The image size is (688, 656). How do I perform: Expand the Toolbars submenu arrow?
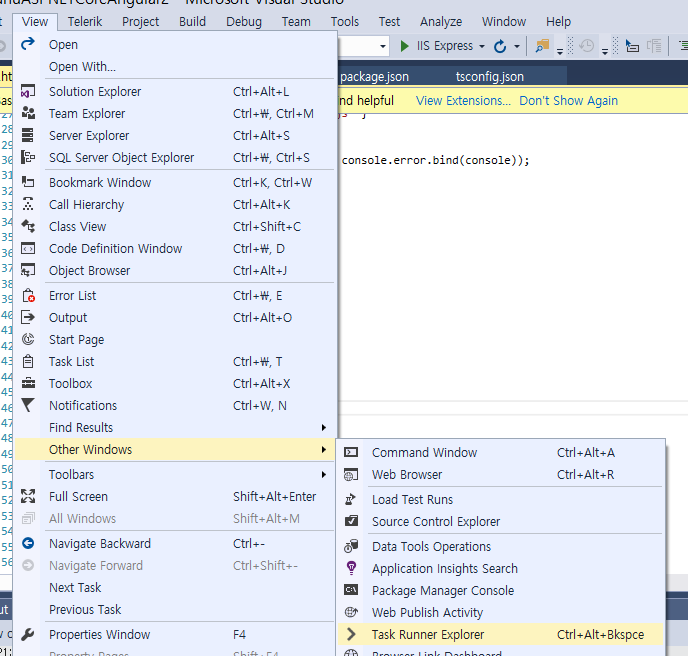pyautogui.click(x=323, y=474)
